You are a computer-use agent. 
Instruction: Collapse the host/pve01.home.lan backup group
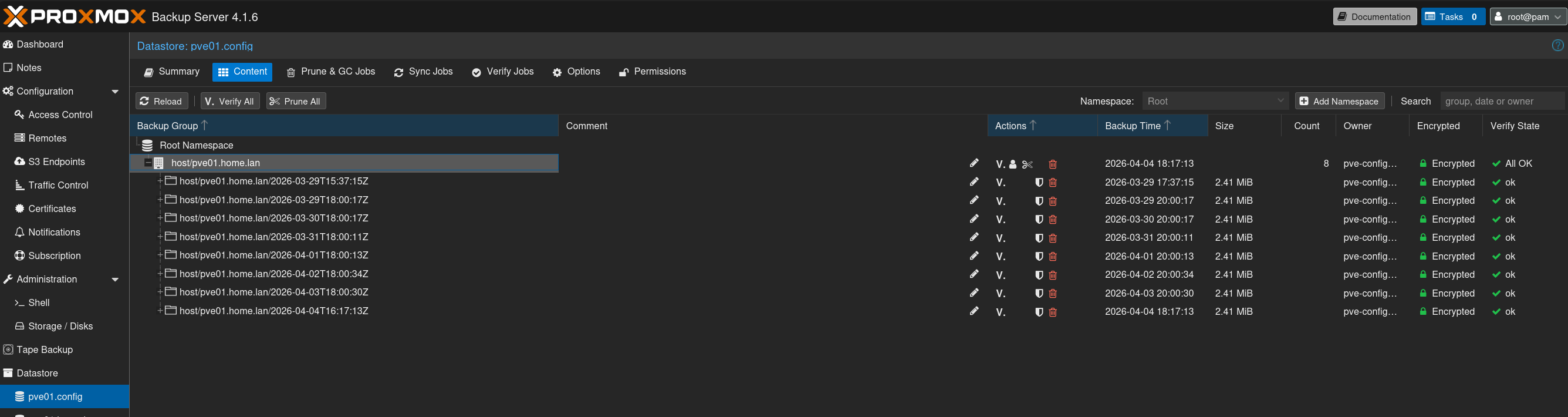point(148,163)
